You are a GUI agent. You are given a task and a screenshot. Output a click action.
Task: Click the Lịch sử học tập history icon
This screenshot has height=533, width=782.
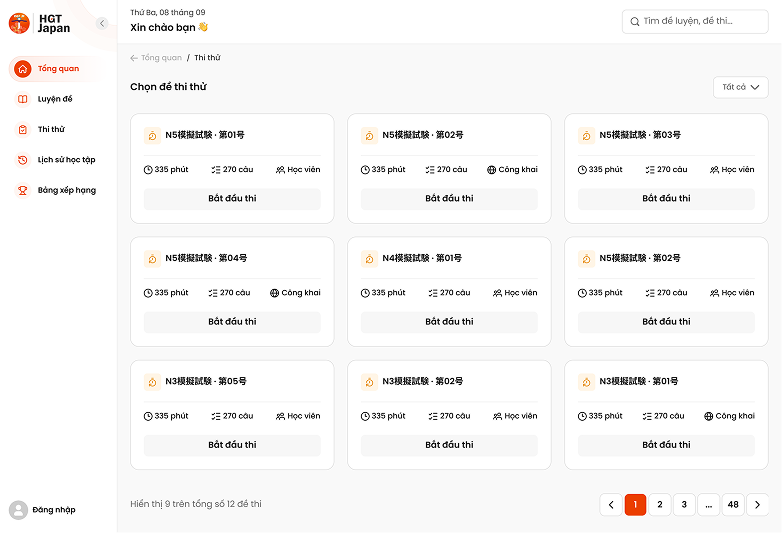[x=22, y=160]
